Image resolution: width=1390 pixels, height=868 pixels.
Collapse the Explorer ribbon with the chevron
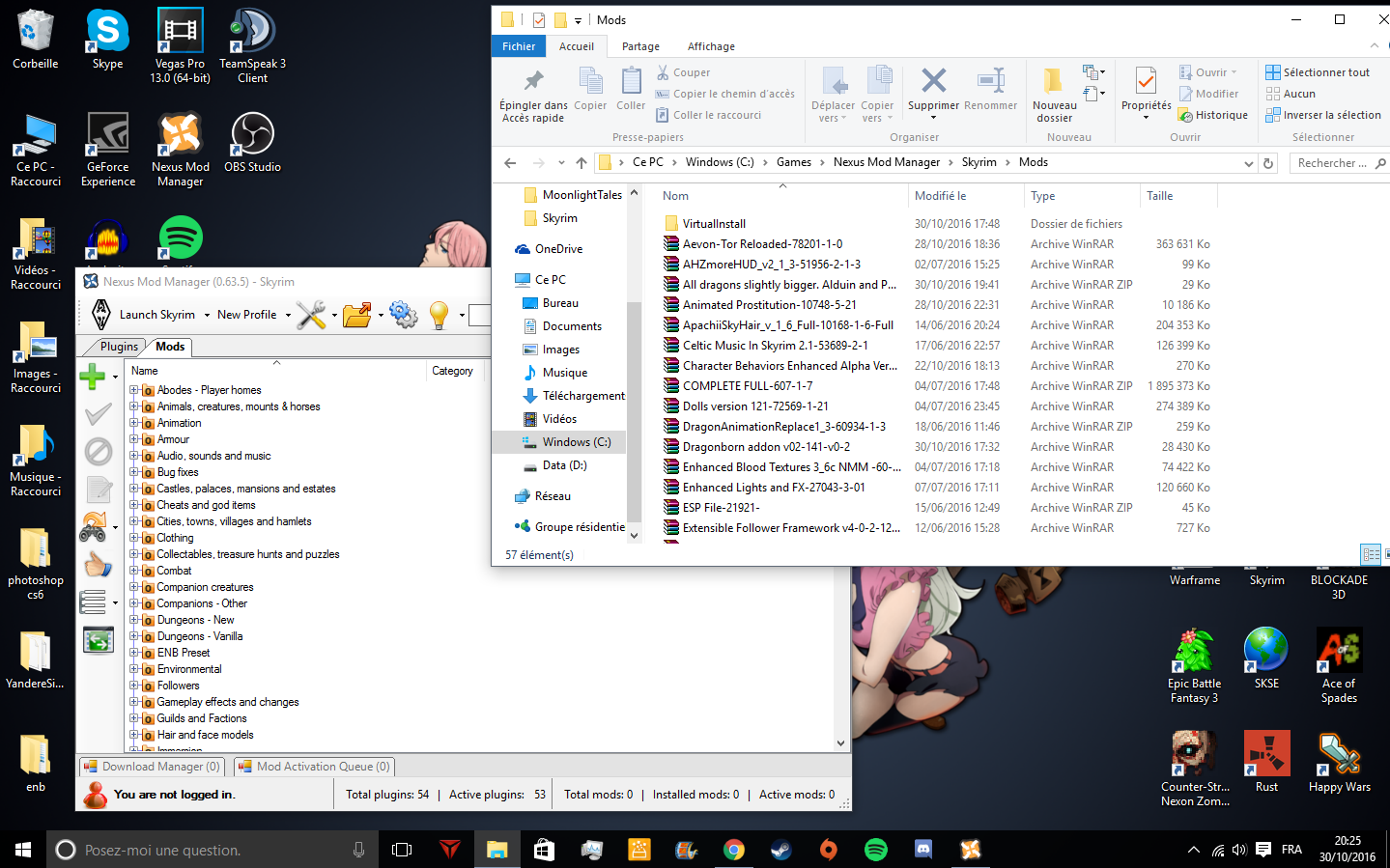click(x=1375, y=46)
